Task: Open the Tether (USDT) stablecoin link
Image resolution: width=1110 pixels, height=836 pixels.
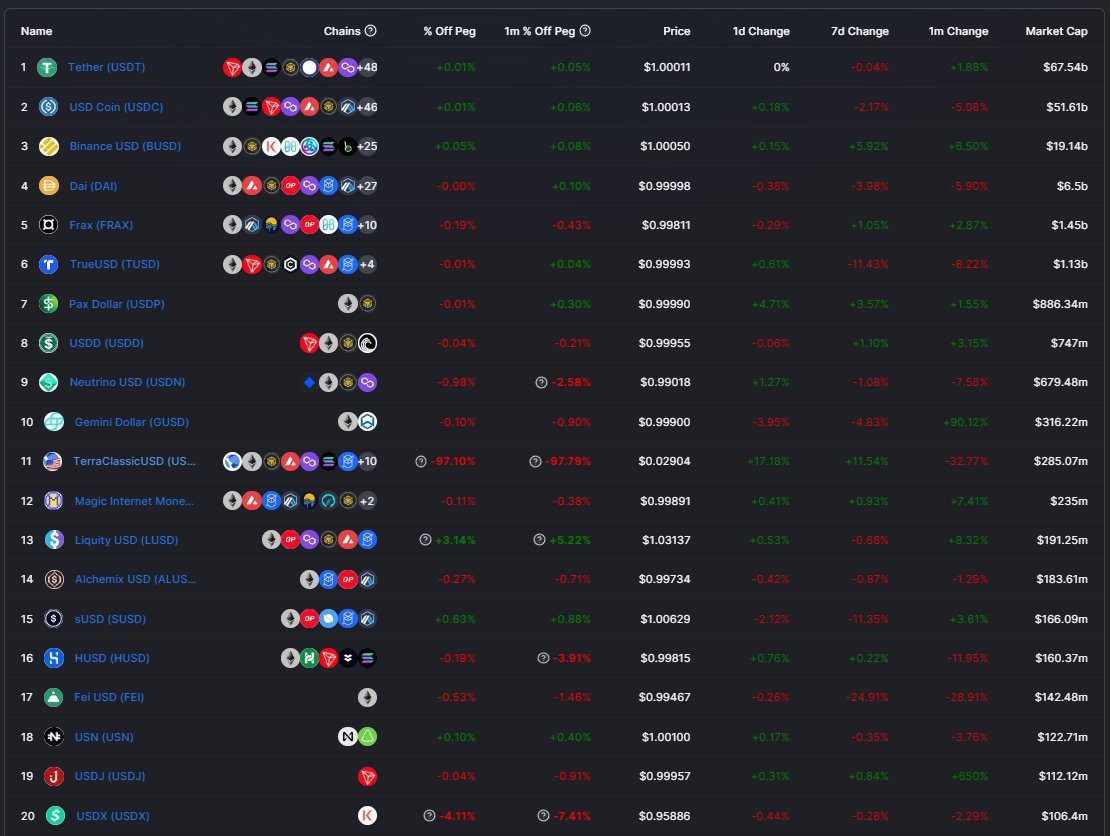Action: point(106,67)
